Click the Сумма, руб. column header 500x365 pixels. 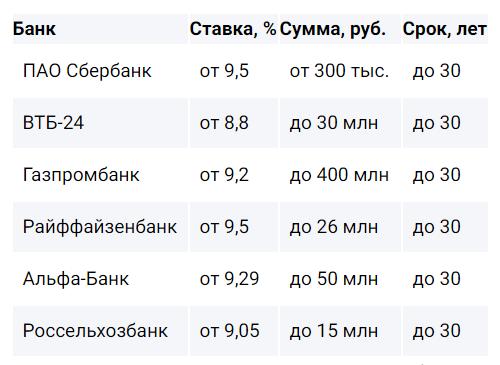(340, 29)
